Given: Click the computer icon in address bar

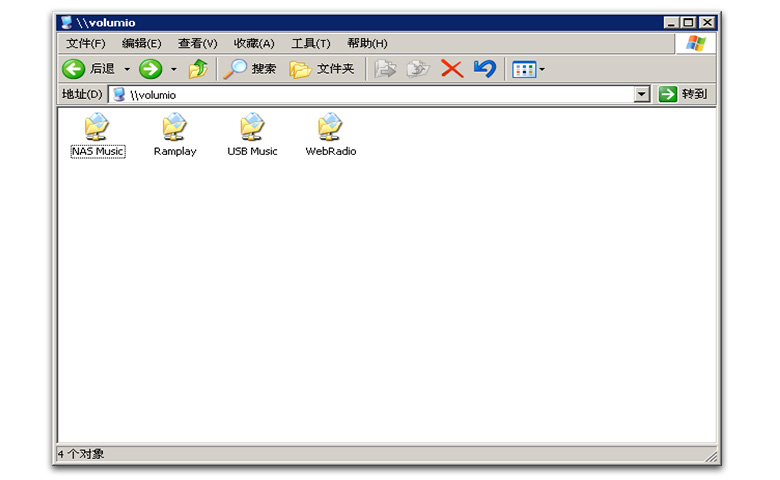Looking at the screenshot, I should (x=119, y=95).
